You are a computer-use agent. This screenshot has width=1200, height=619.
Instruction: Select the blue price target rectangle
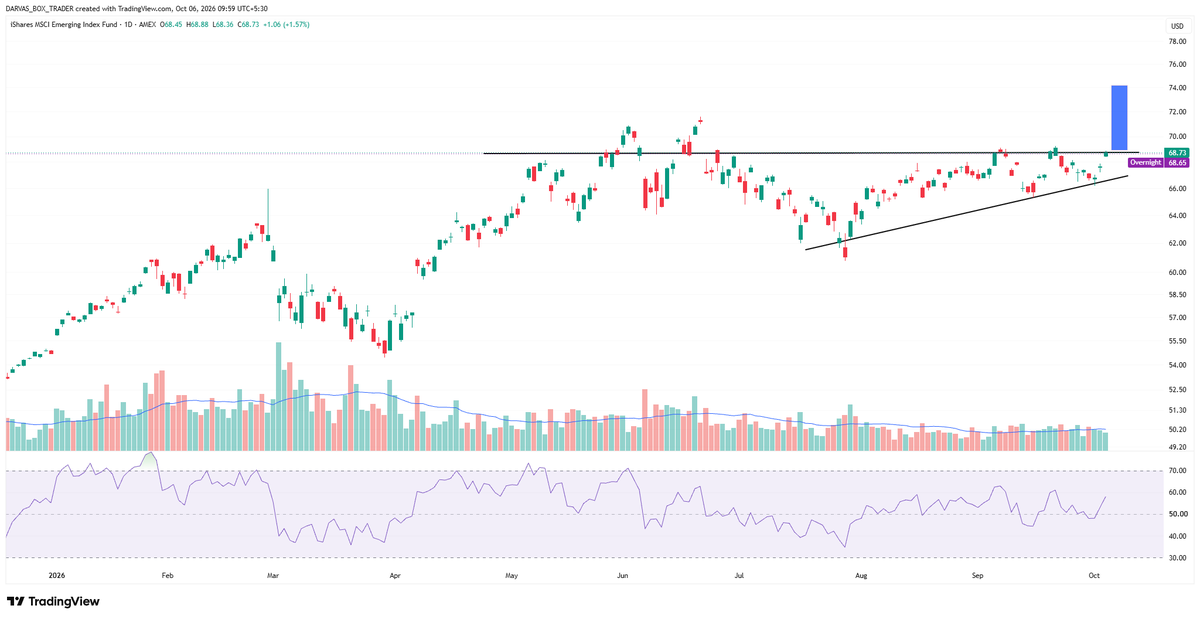point(1119,118)
